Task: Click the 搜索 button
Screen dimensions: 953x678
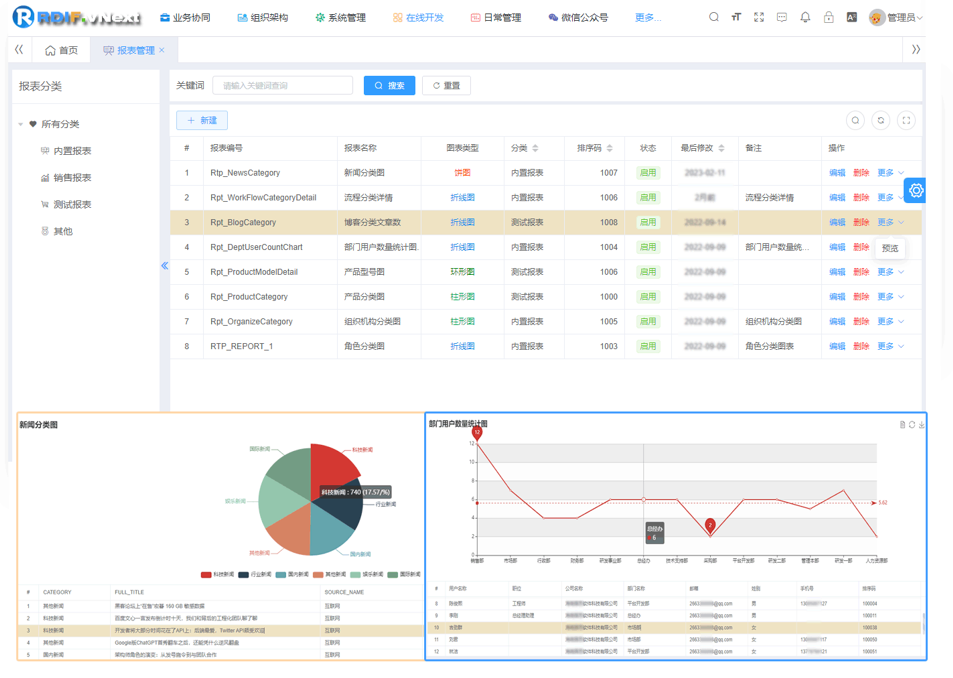Action: pyautogui.click(x=390, y=86)
